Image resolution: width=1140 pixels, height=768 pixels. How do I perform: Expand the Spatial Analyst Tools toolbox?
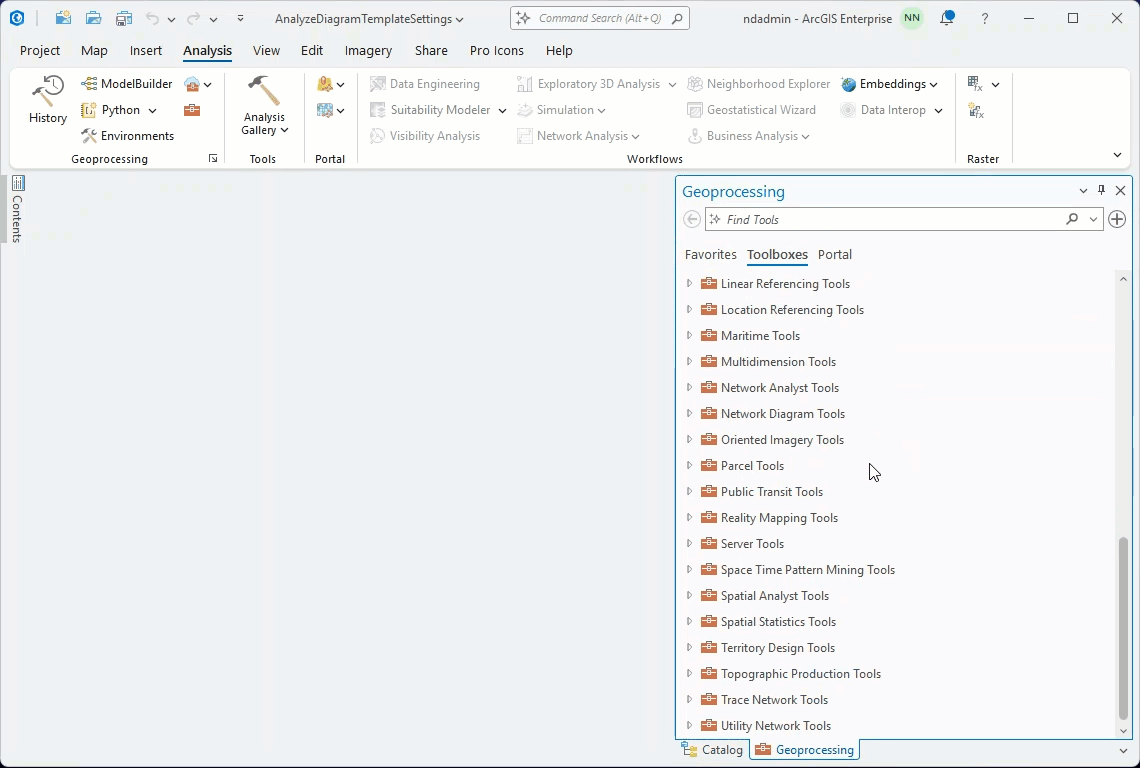689,595
